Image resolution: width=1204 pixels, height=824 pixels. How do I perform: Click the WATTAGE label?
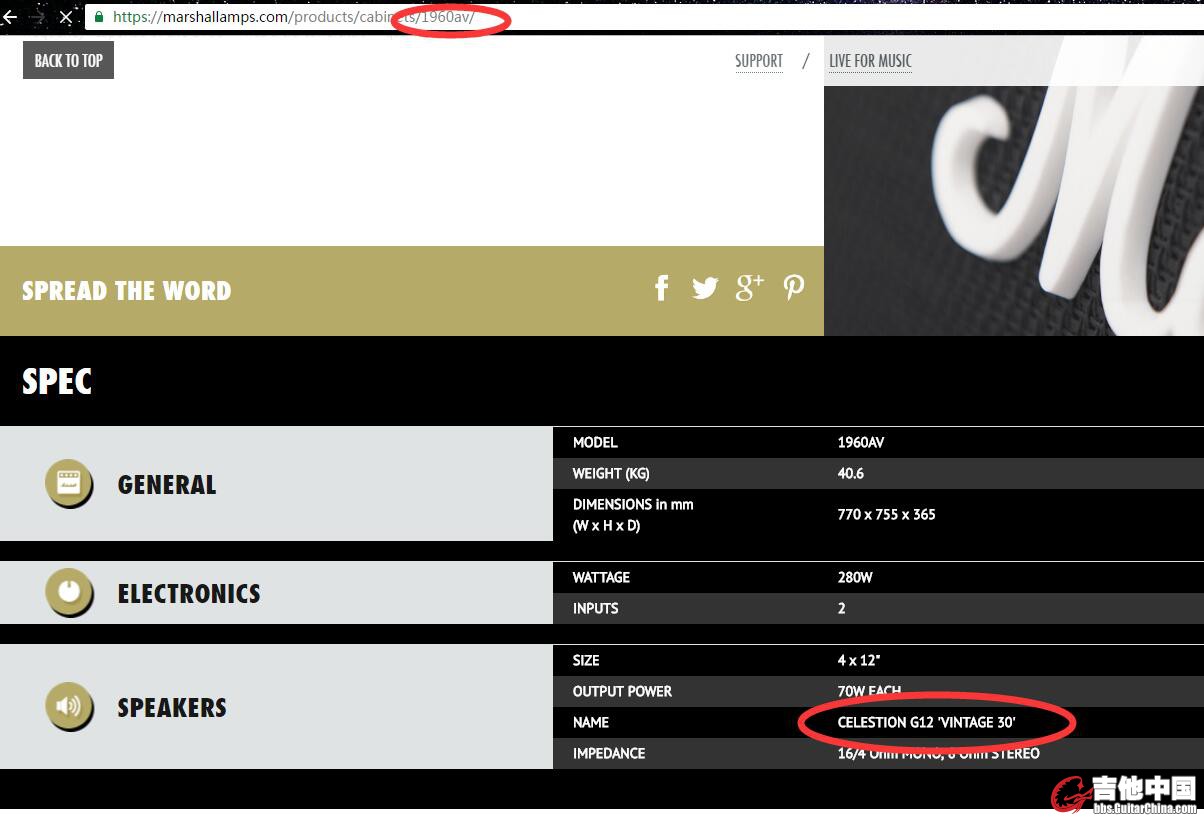(x=601, y=577)
